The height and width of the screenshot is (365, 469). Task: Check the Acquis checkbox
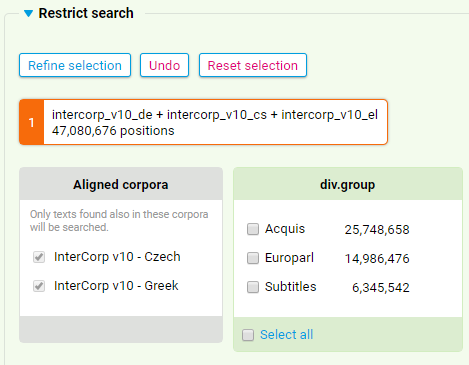point(253,229)
